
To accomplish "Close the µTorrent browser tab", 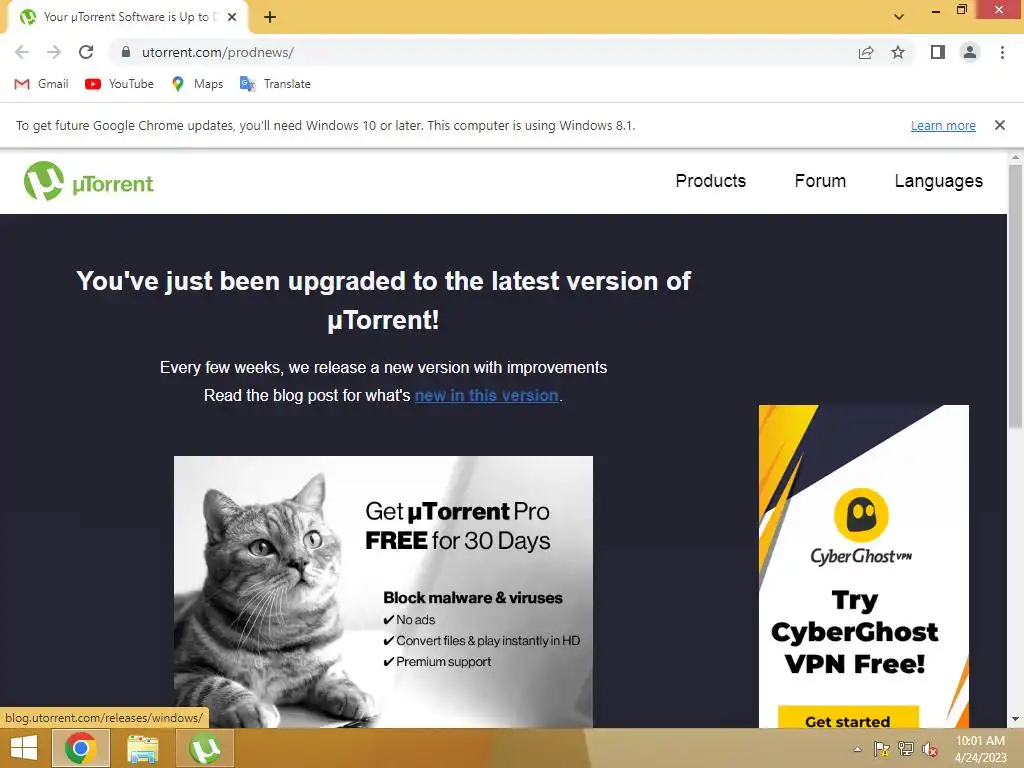I will tap(232, 17).
